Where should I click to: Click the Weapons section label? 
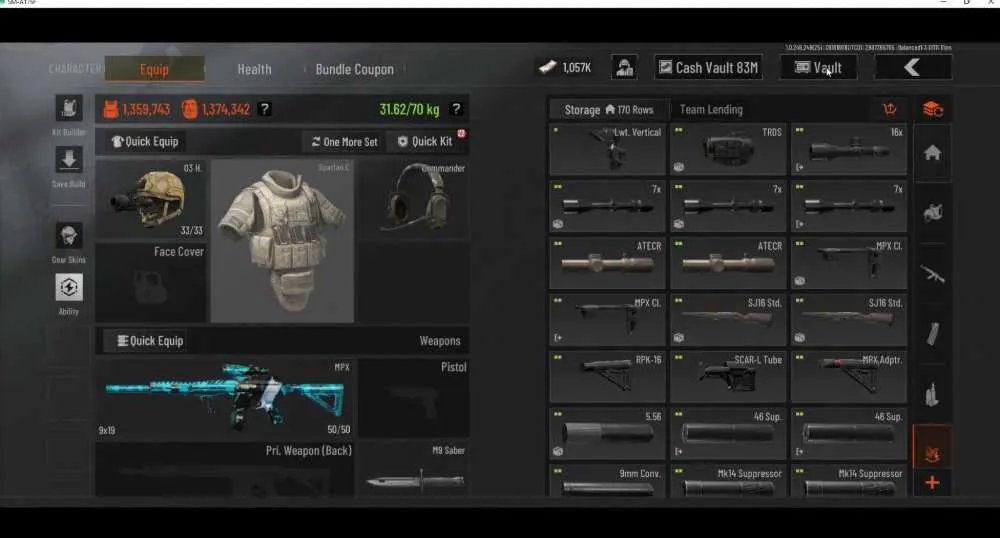[x=439, y=341]
